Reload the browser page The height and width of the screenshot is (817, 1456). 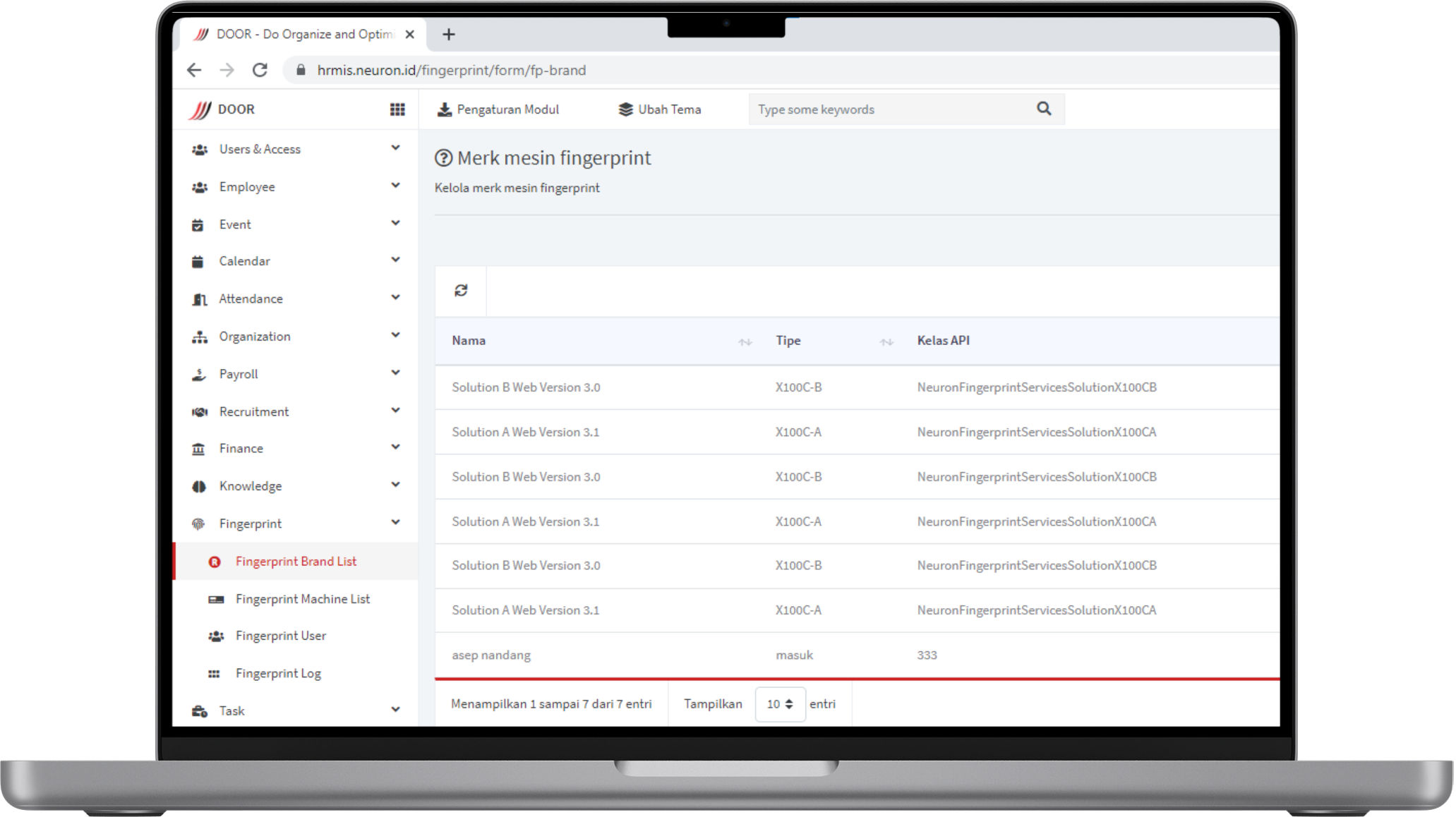(260, 70)
